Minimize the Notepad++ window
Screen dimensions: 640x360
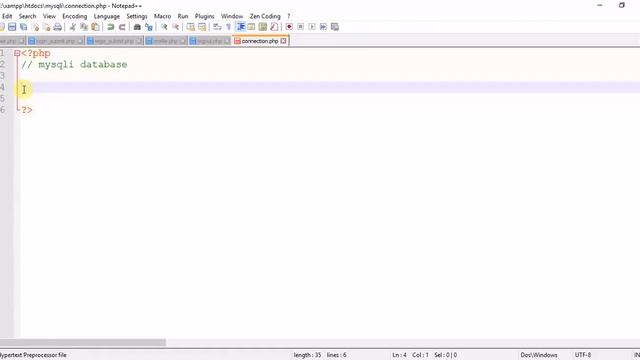click(x=600, y=5)
